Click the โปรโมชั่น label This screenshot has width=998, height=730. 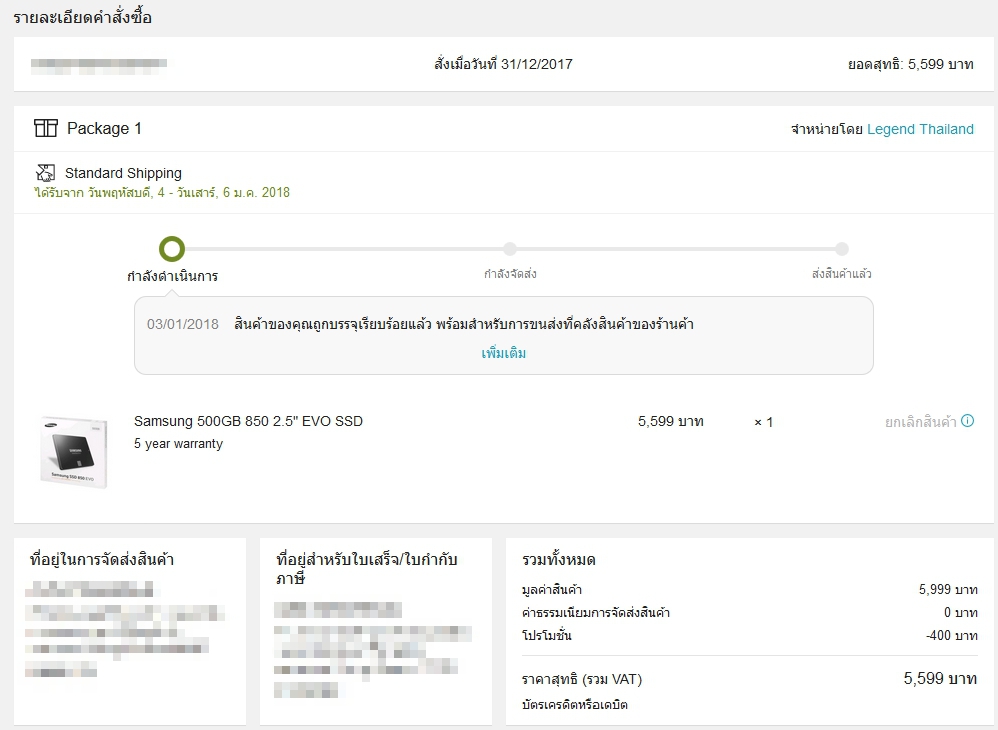click(547, 636)
